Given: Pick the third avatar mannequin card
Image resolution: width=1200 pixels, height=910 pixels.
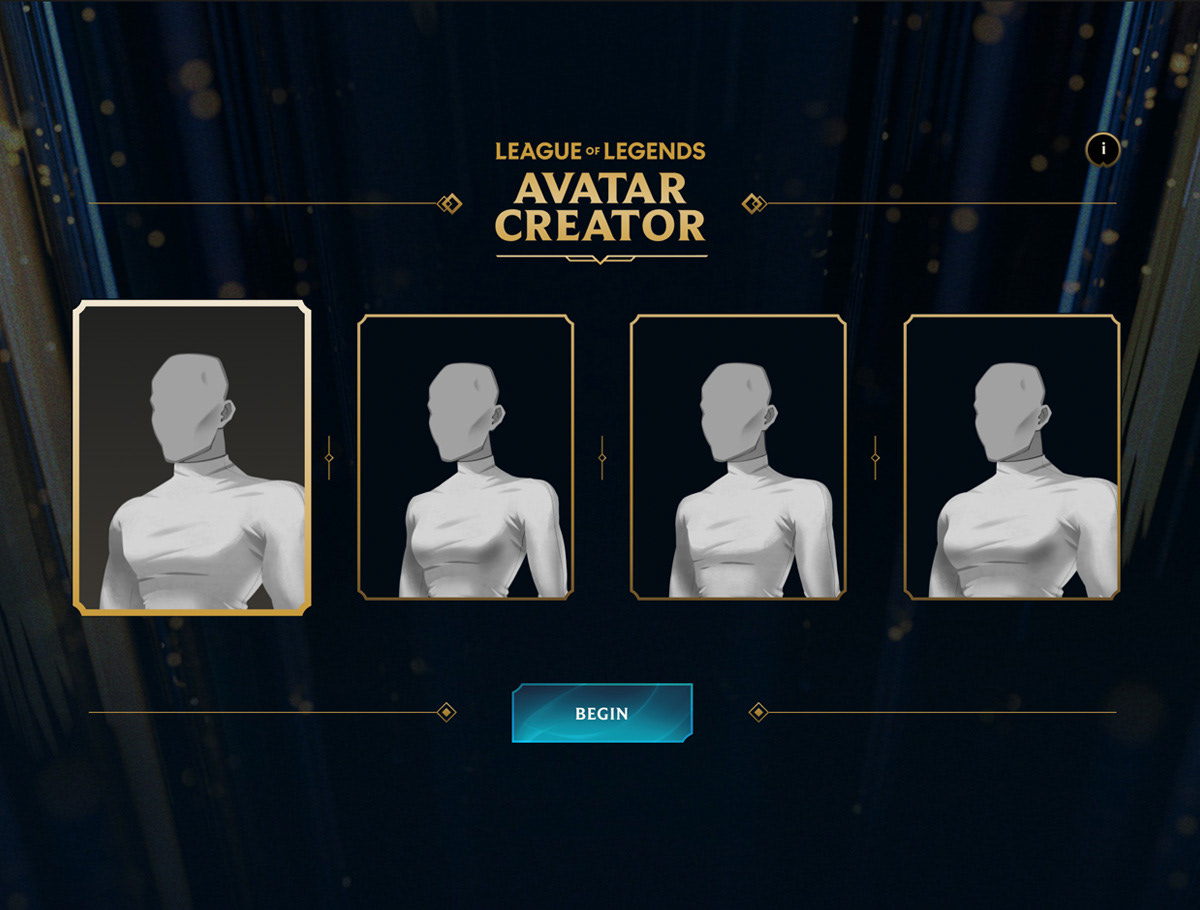Looking at the screenshot, I should click(x=739, y=457).
